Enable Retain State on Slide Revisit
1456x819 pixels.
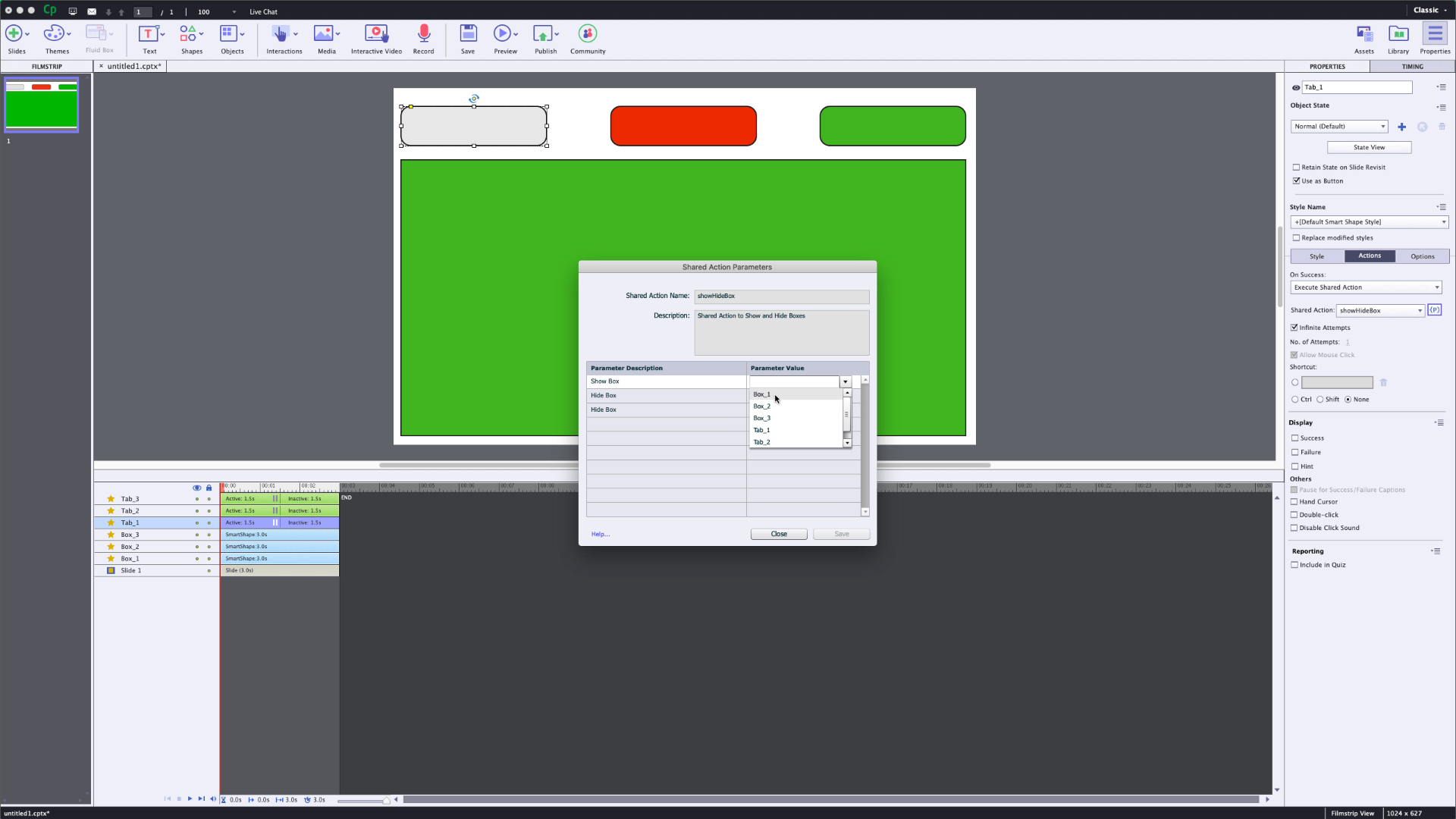tap(1297, 168)
